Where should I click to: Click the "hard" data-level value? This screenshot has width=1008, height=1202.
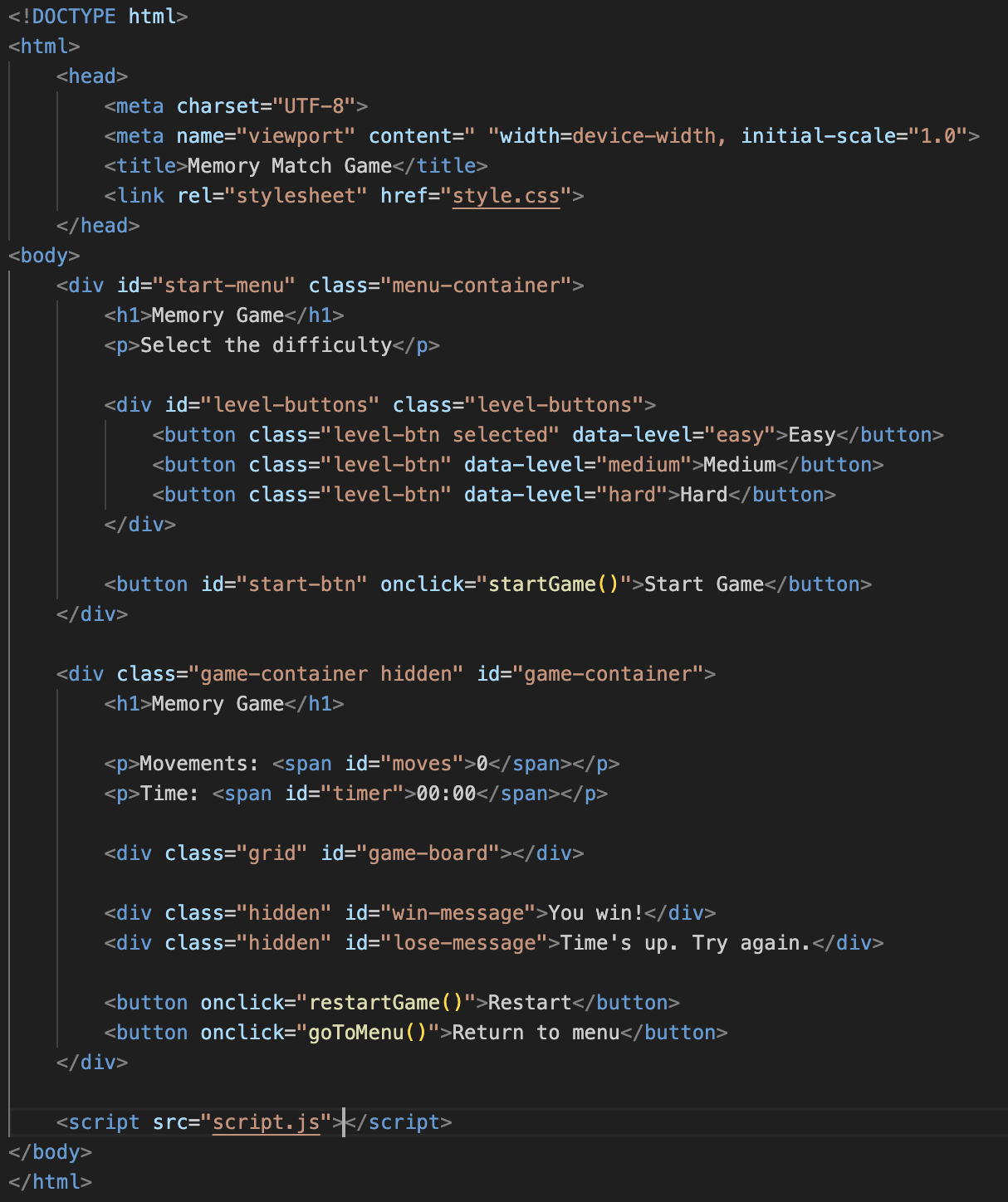[x=632, y=495]
